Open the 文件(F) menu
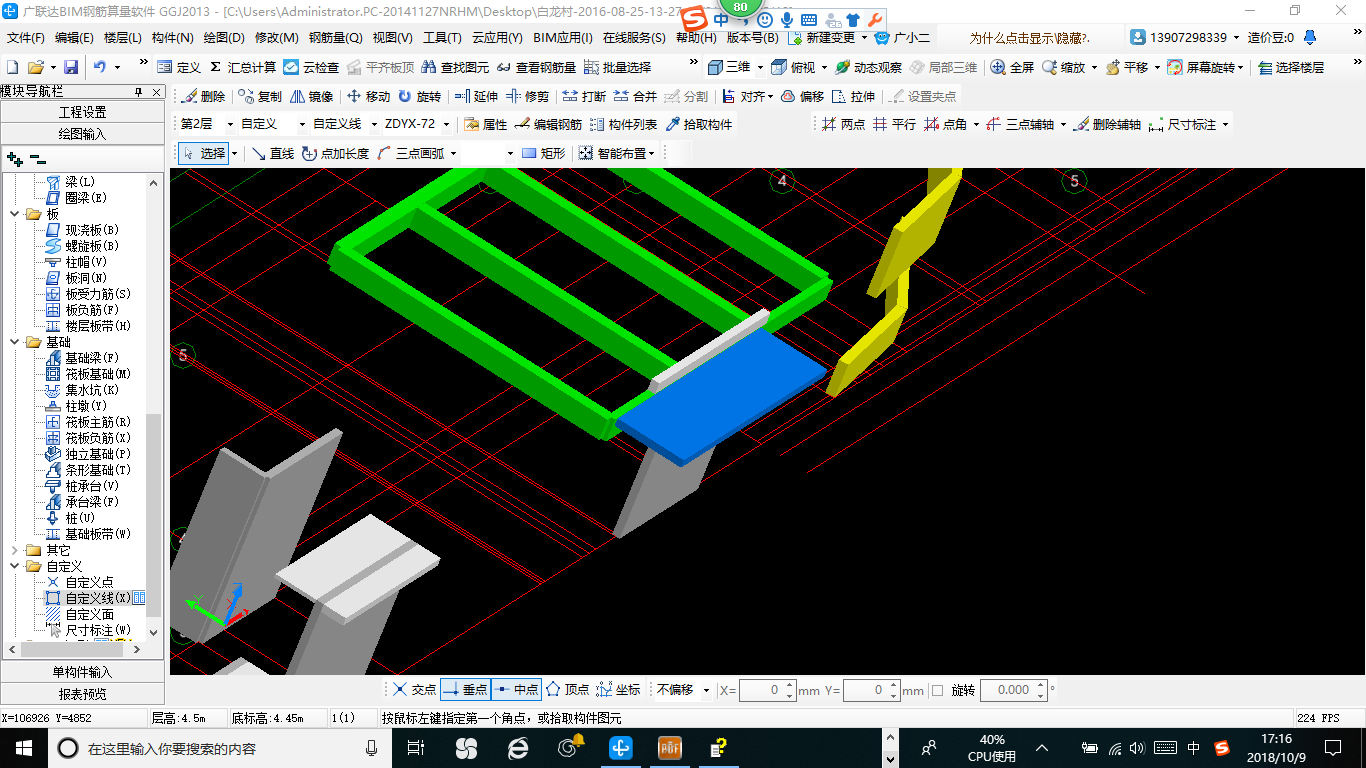Image resolution: width=1366 pixels, height=768 pixels. [26, 38]
